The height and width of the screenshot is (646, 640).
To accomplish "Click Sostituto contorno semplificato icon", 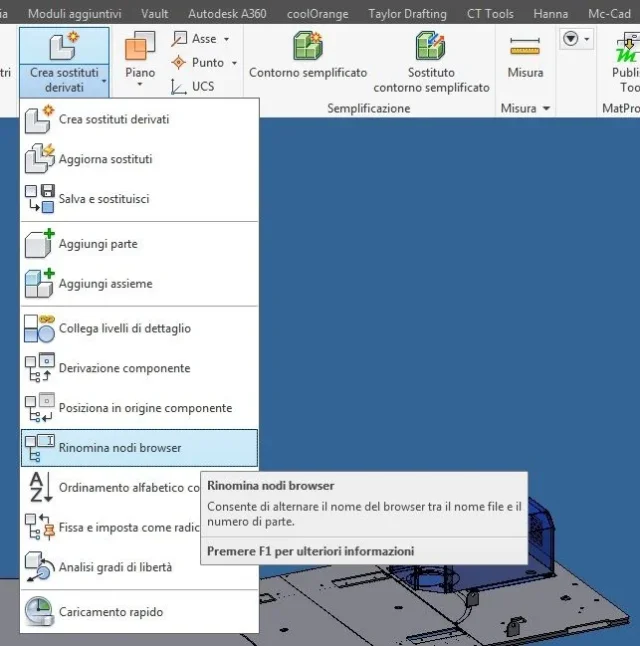I will (431, 45).
